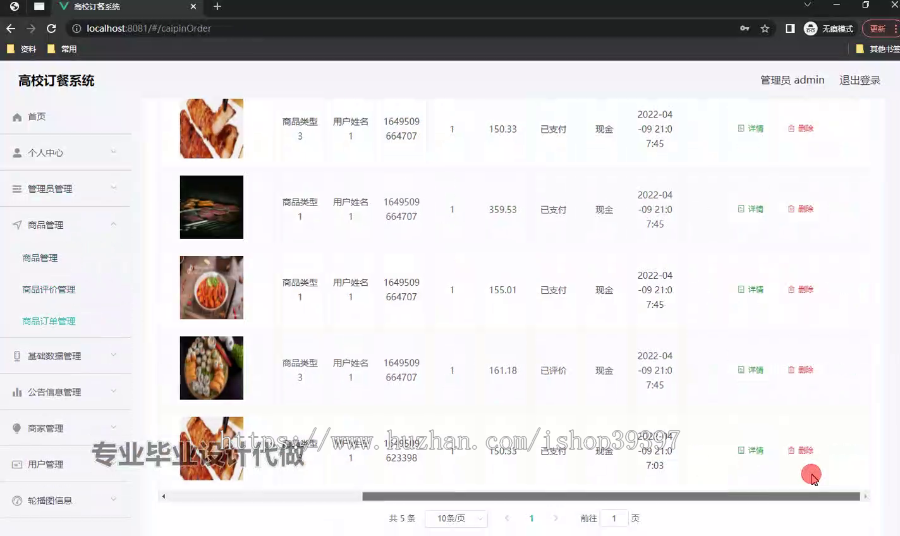Image resolution: width=900 pixels, height=536 pixels.
Task: Open the 其他书签 bookmarks folder
Action: pyautogui.click(x=878, y=49)
